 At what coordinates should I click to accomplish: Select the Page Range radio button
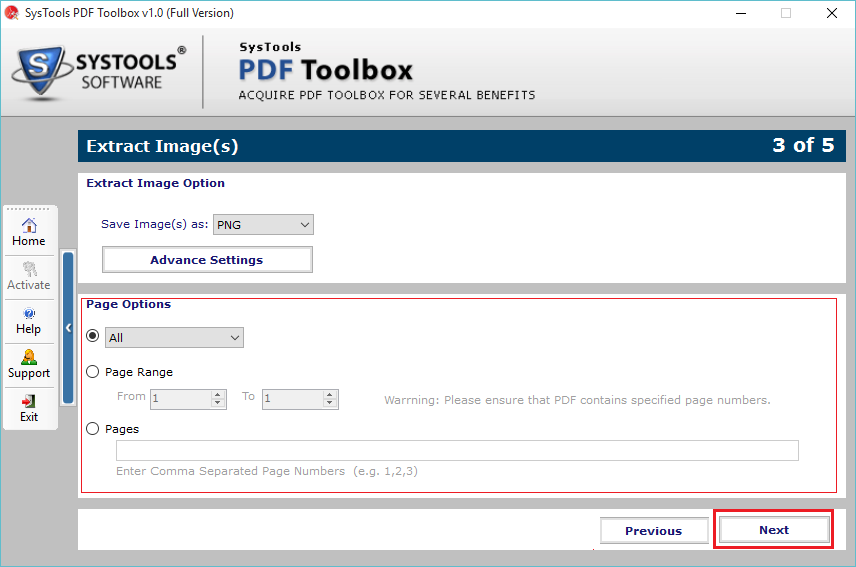click(93, 372)
